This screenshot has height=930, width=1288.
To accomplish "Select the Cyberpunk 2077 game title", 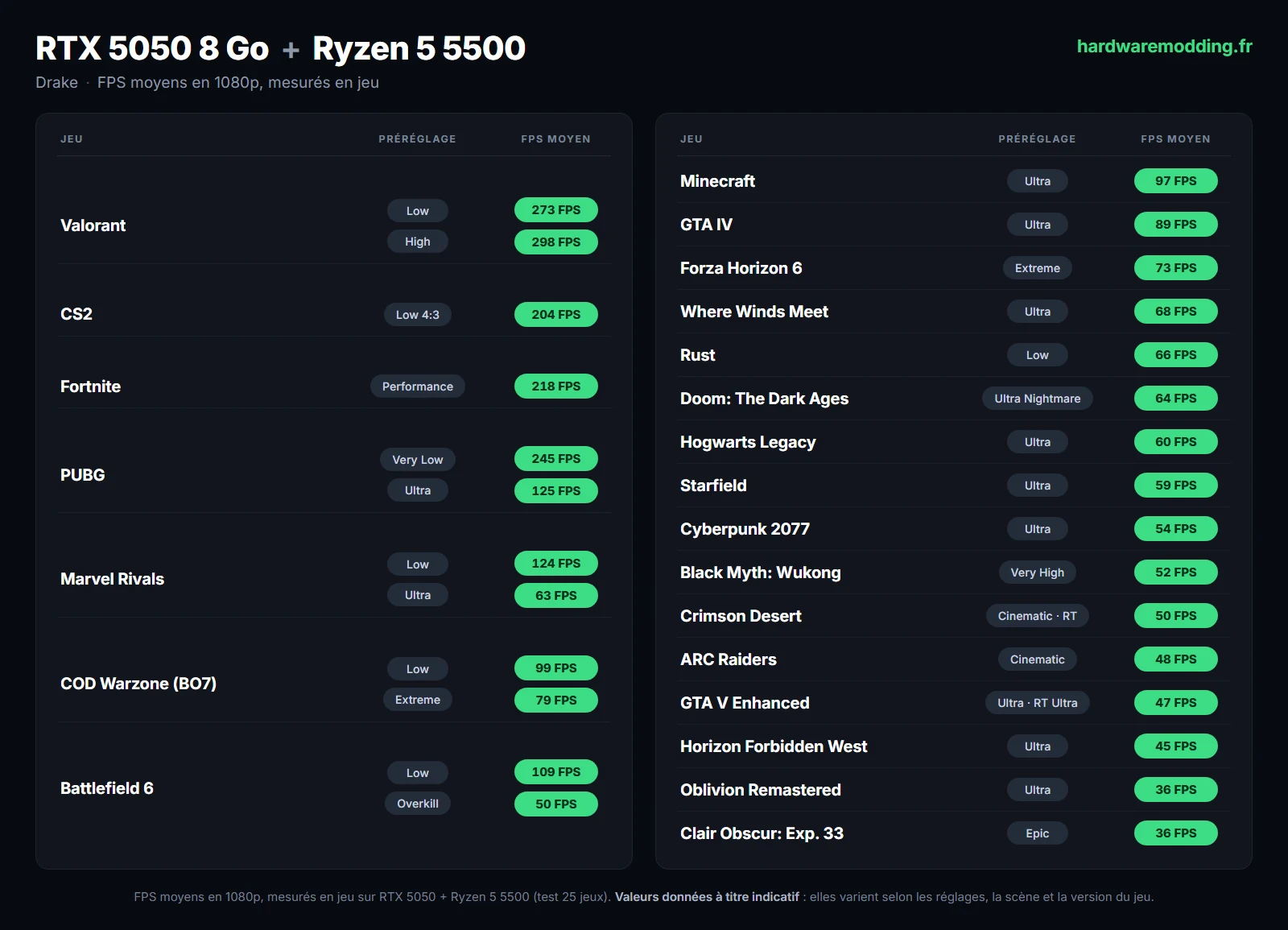I will (x=745, y=529).
